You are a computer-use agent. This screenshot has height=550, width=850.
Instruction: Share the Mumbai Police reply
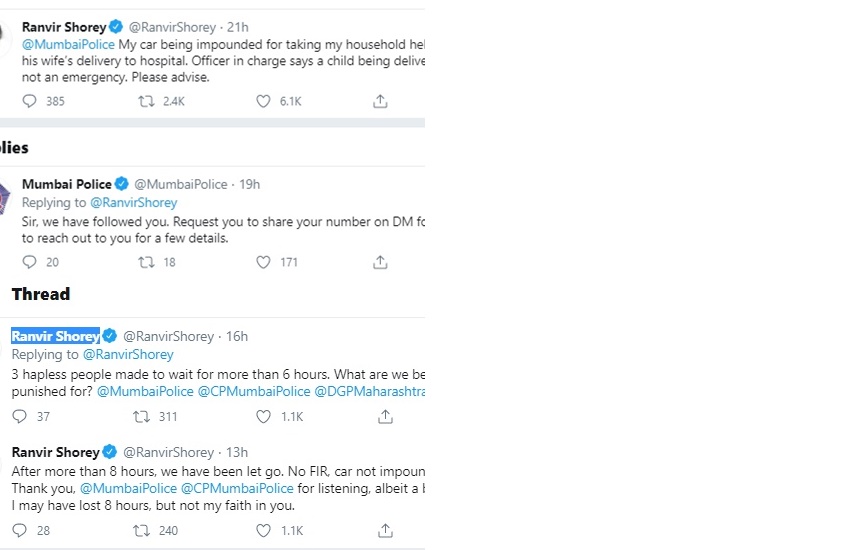coord(380,262)
